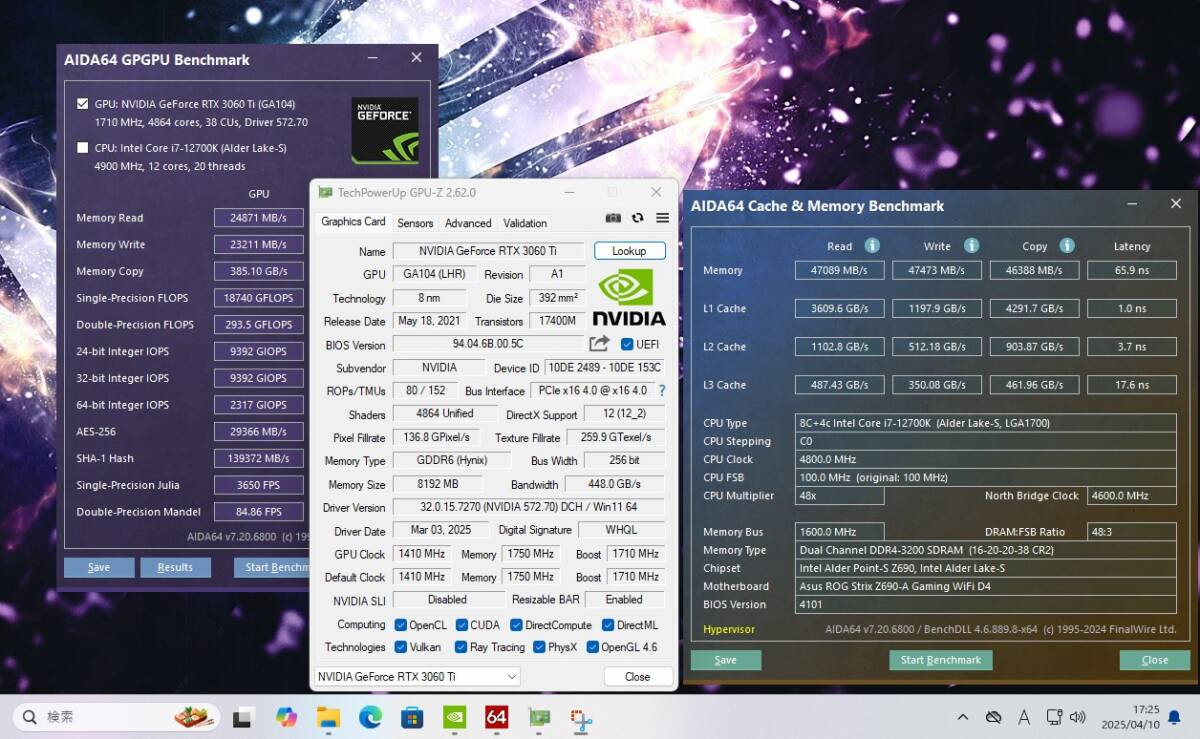Open Microsoft Edge from the taskbar
Viewport: 1200px width, 739px height.
click(x=370, y=717)
